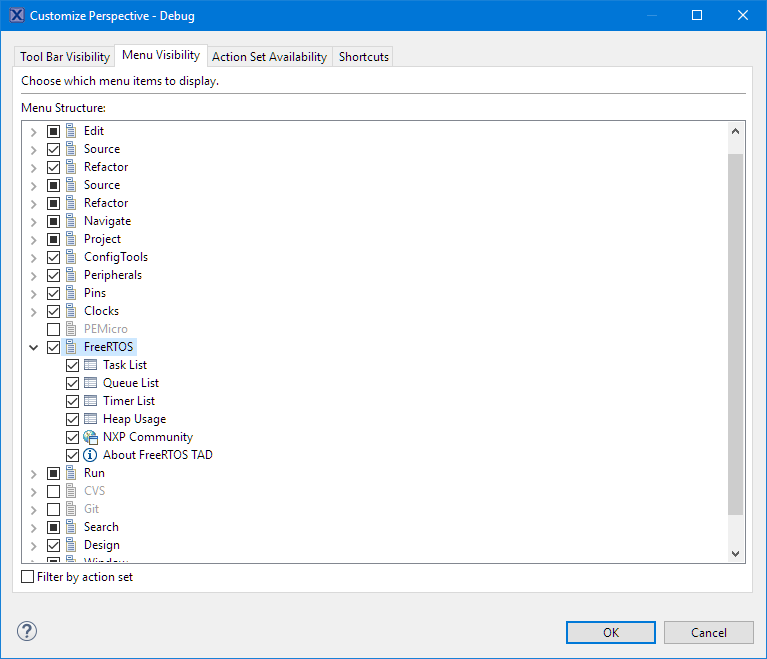Viewport: 767px width, 659px height.
Task: Click the info icon beside About FreeRTOS TAD
Action: [x=90, y=455]
